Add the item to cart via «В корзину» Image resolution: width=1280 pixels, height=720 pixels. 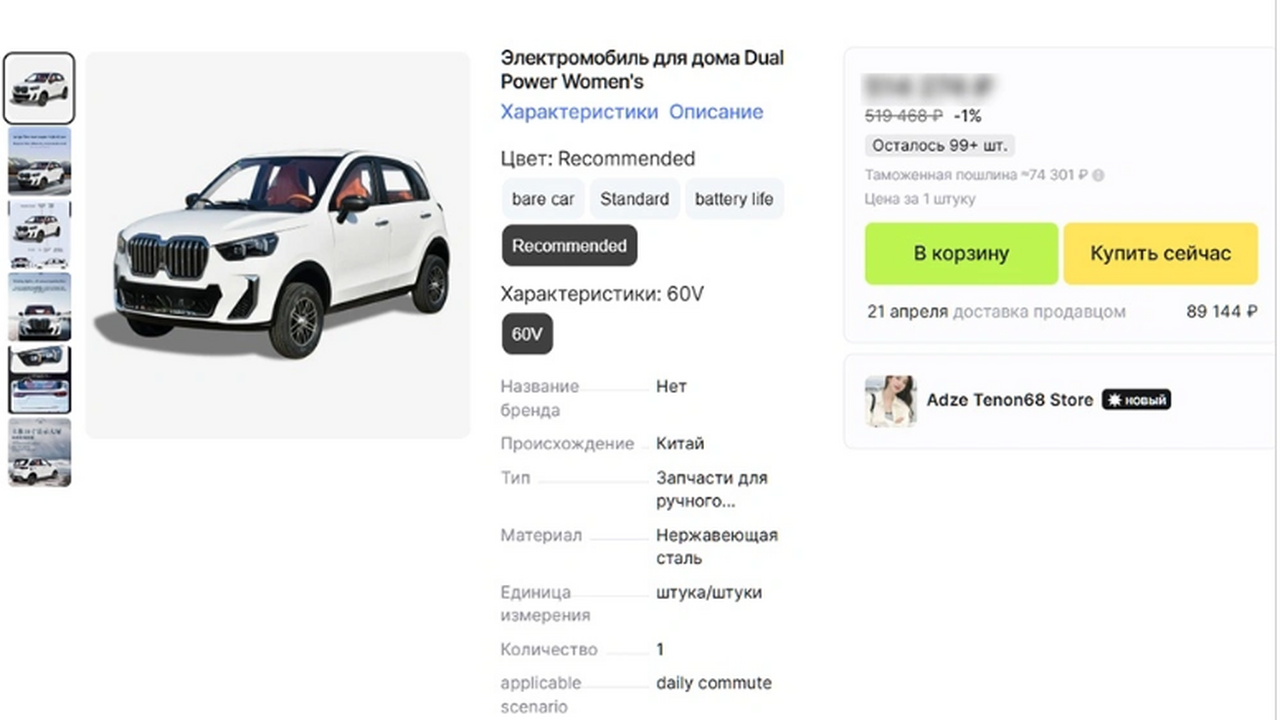[x=960, y=253]
